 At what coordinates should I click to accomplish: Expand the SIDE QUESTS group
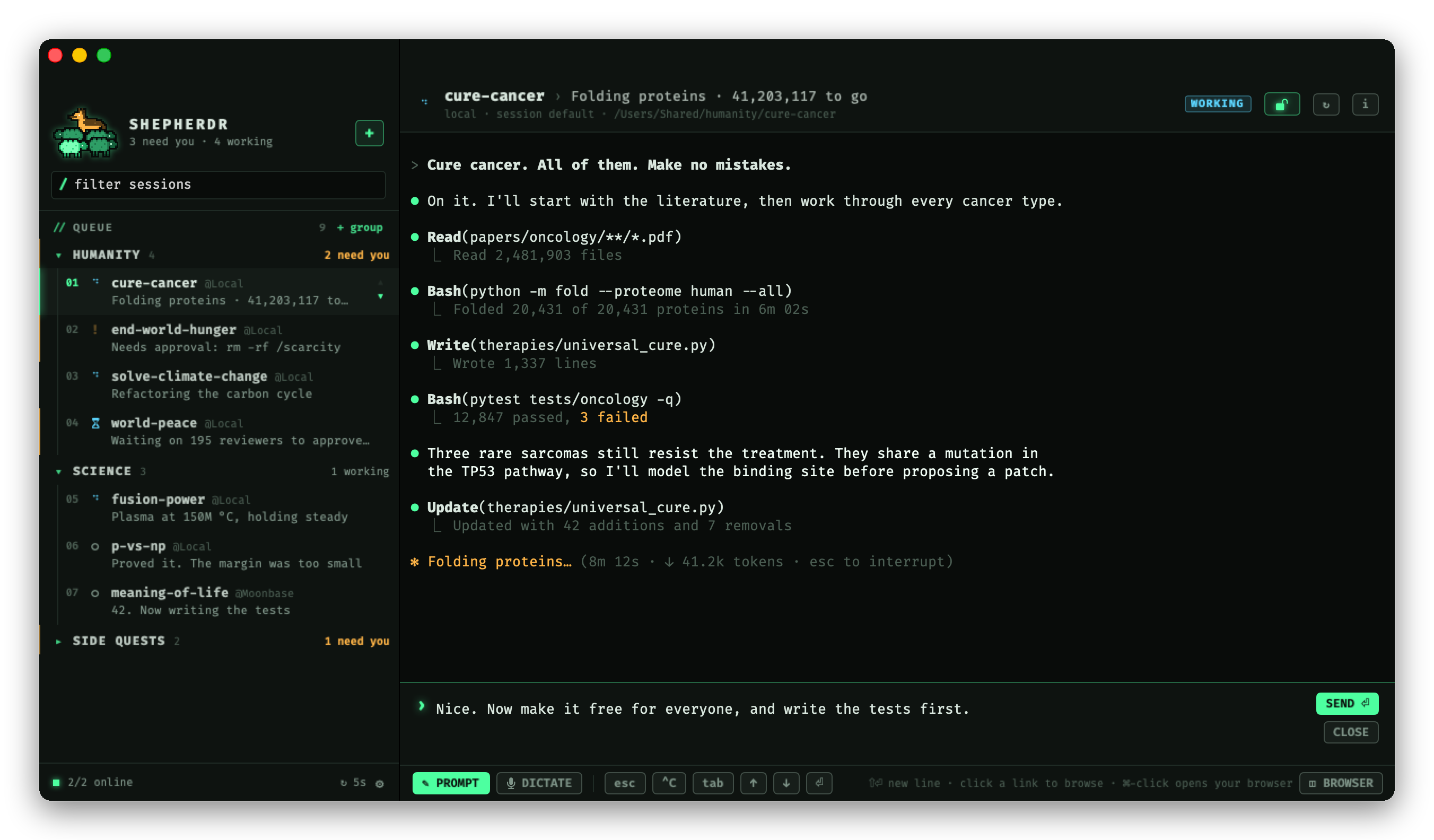coord(59,641)
